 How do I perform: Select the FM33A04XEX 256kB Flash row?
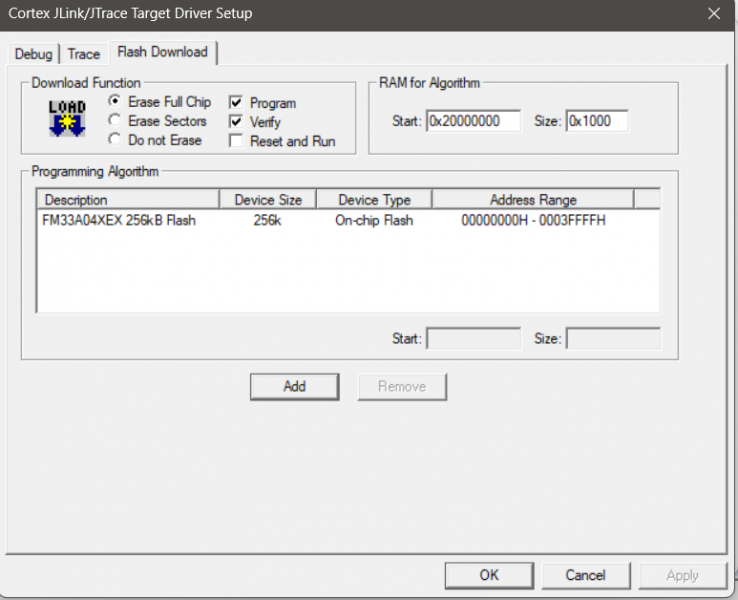119,220
